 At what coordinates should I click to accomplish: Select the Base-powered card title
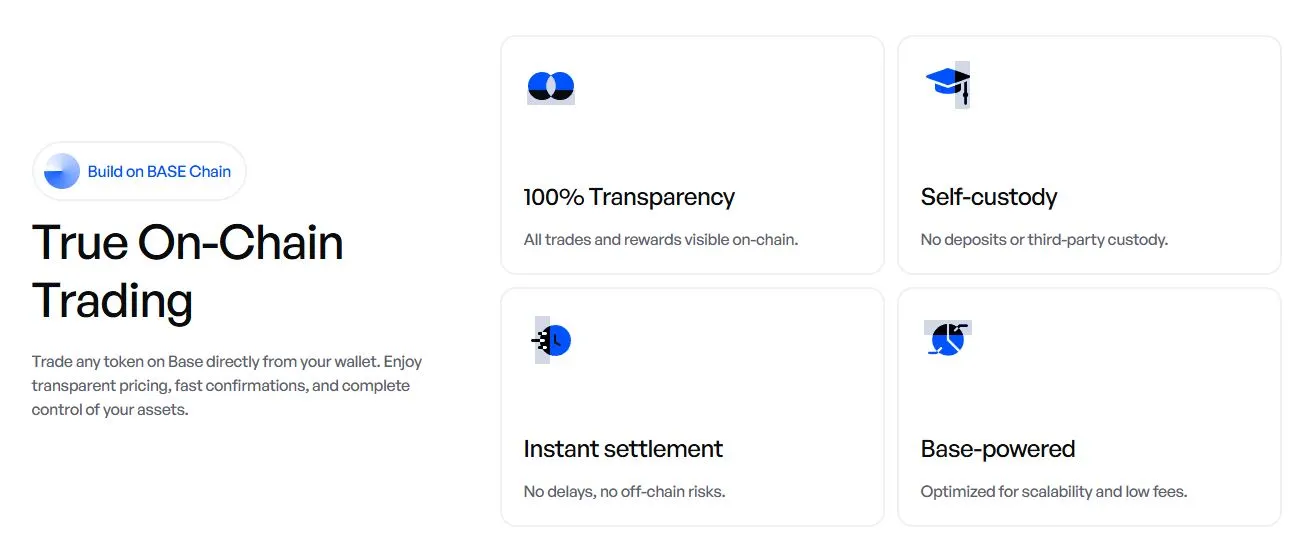tap(997, 449)
